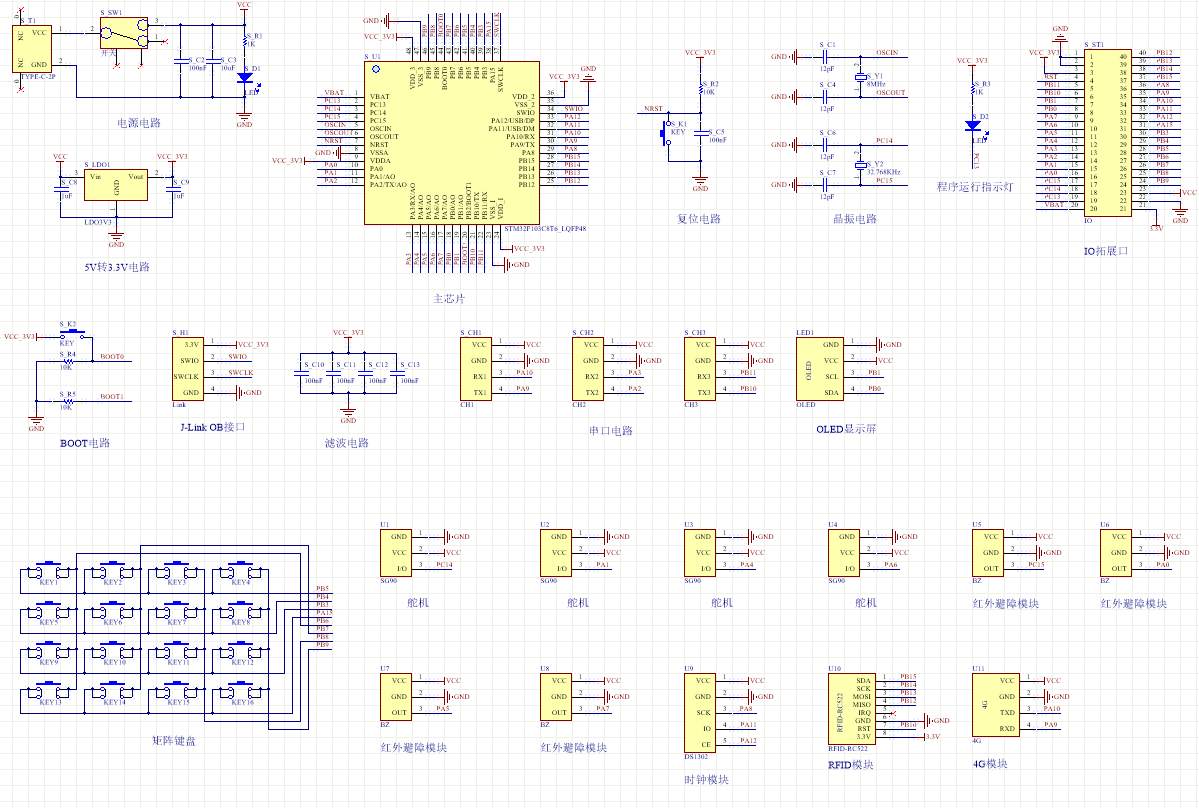This screenshot has height=808, width=1199.
Task: Select the S_D1 power LED
Action: [245, 77]
